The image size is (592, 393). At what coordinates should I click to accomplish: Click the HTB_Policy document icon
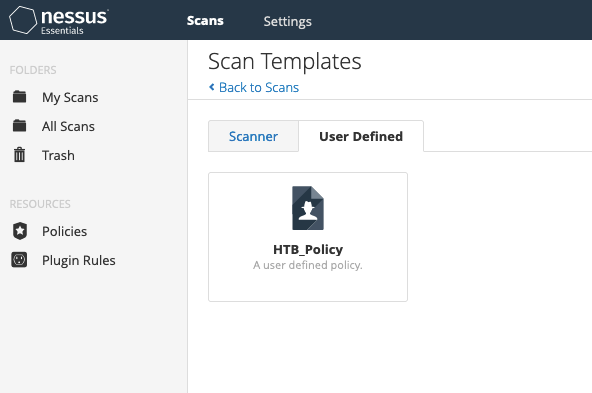click(x=308, y=208)
